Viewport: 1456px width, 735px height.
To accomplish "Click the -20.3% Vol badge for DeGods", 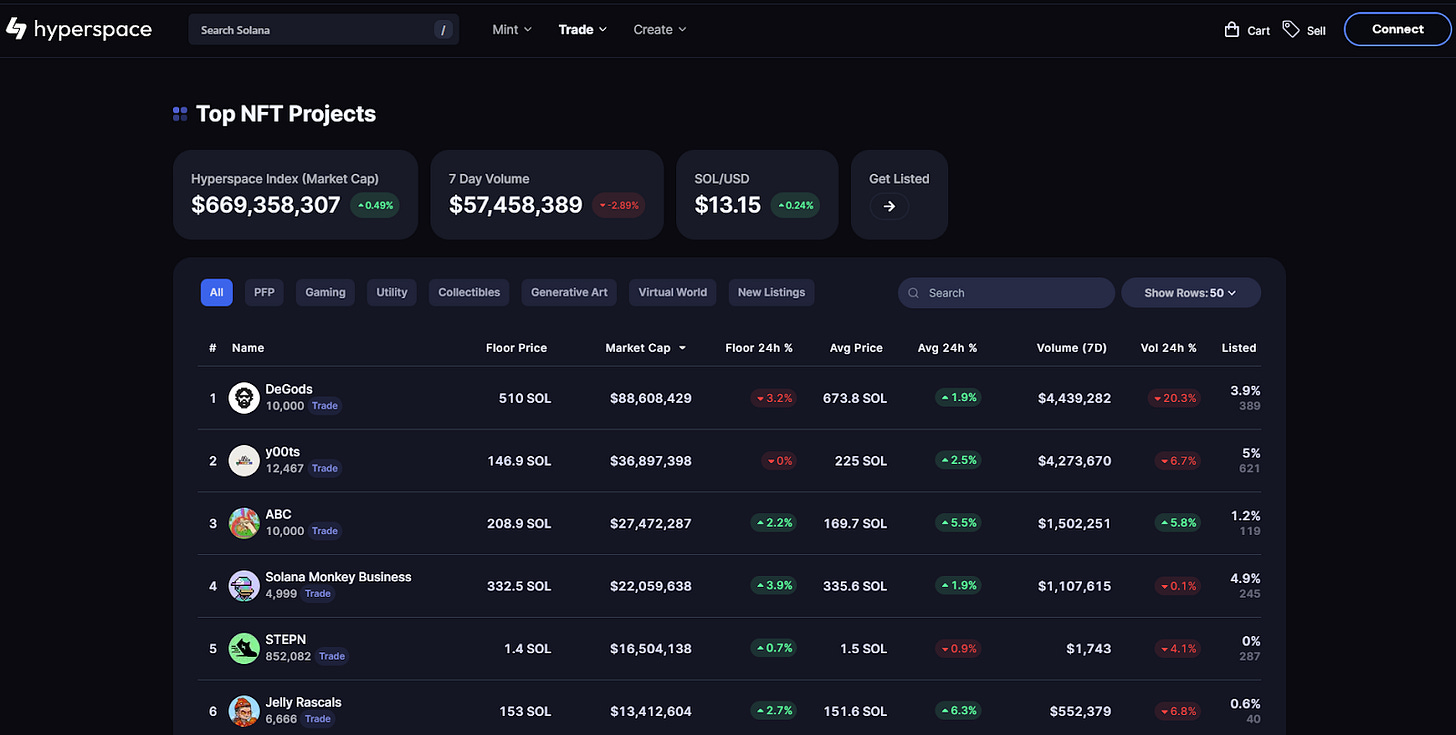I will coord(1174,398).
